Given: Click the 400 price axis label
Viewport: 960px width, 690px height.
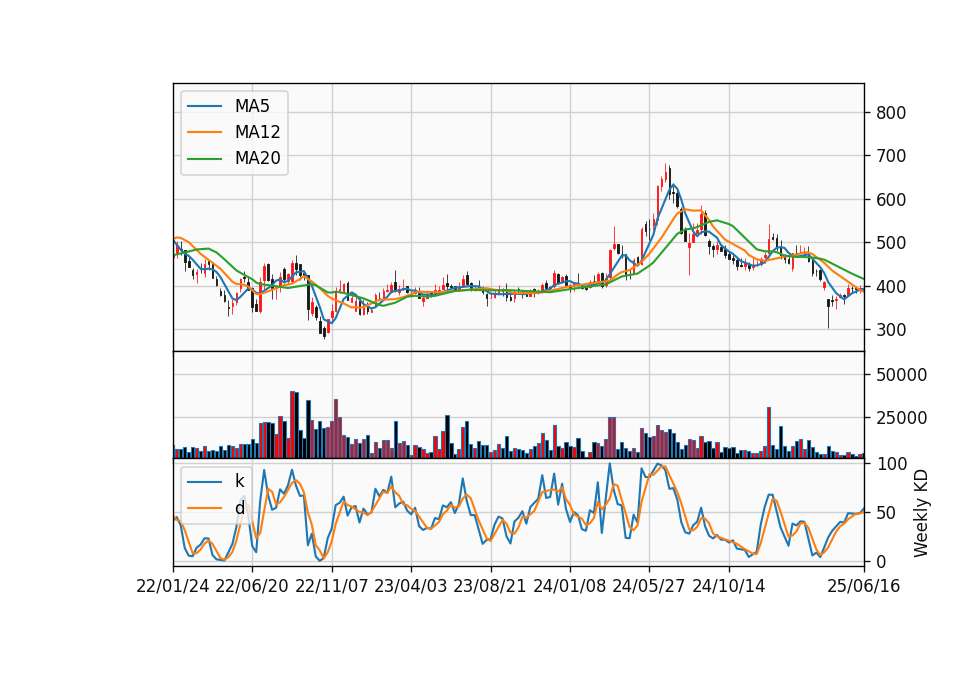Looking at the screenshot, I should click(x=891, y=287).
